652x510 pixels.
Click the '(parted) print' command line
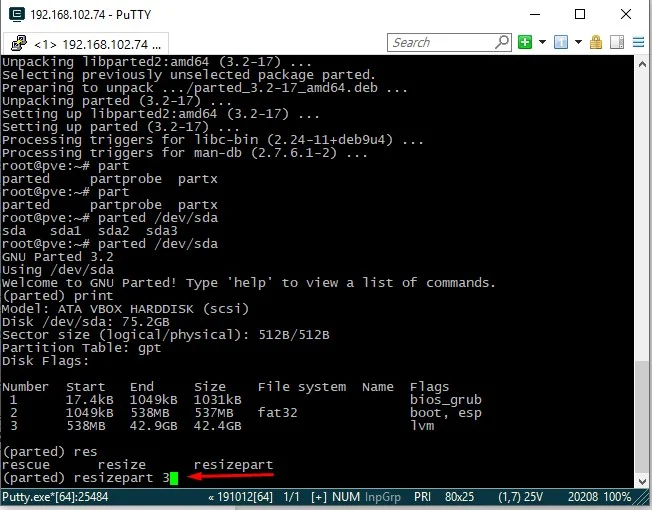coord(57,296)
